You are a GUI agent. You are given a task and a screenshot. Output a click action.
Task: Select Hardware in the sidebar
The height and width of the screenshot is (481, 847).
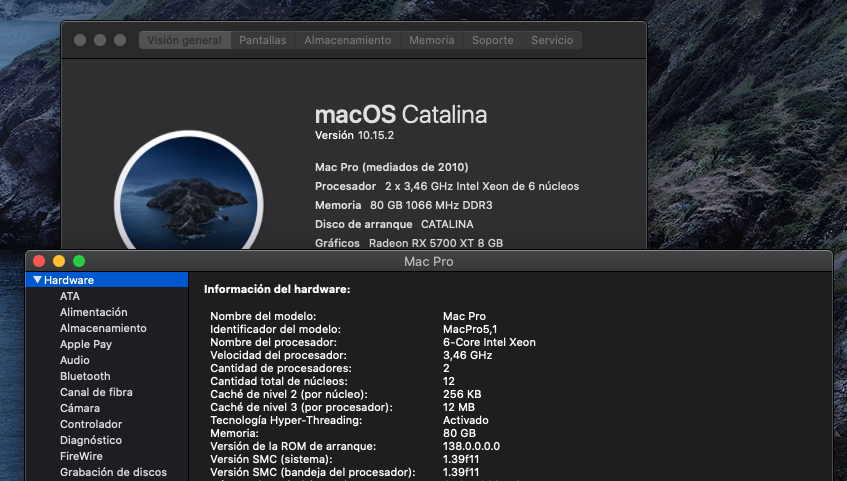pyautogui.click(x=107, y=280)
